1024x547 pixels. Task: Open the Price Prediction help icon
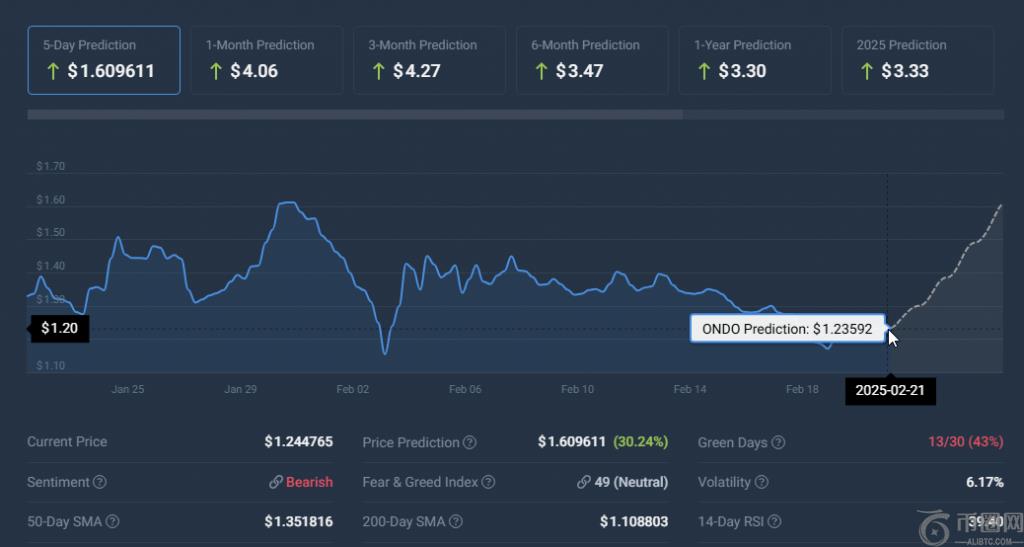point(470,443)
